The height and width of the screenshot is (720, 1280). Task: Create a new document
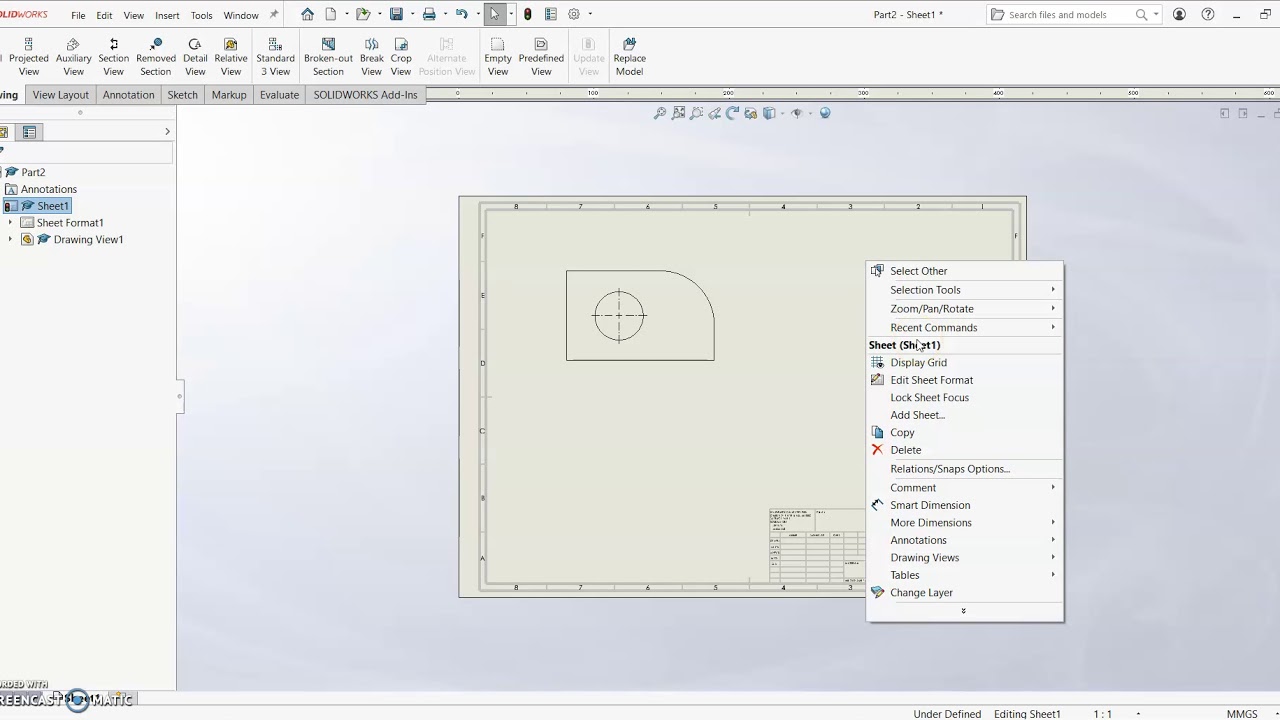pyautogui.click(x=331, y=15)
